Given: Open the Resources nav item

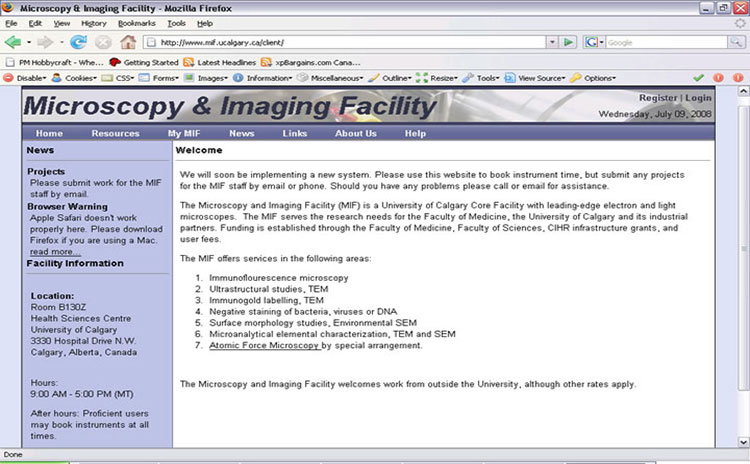Looking at the screenshot, I should pyautogui.click(x=115, y=133).
